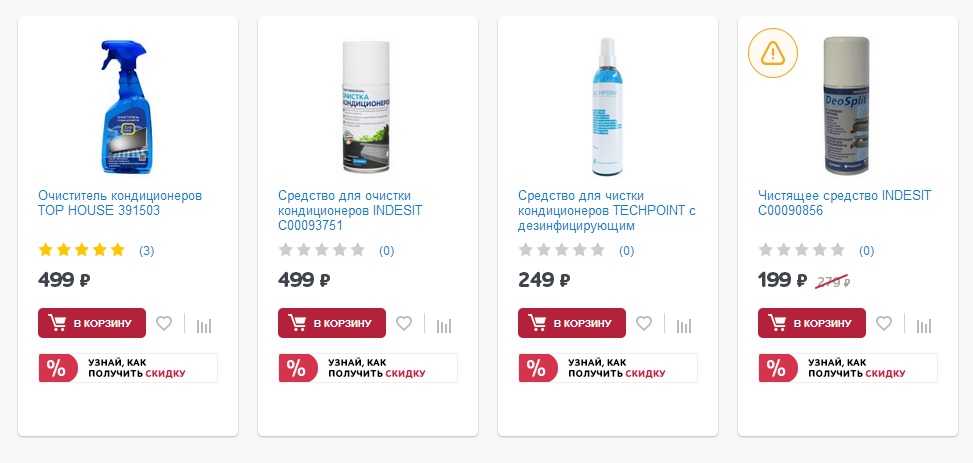Add INDESIT C00090856 to cart
Image resolution: width=973 pixels, height=463 pixels.
[812, 323]
